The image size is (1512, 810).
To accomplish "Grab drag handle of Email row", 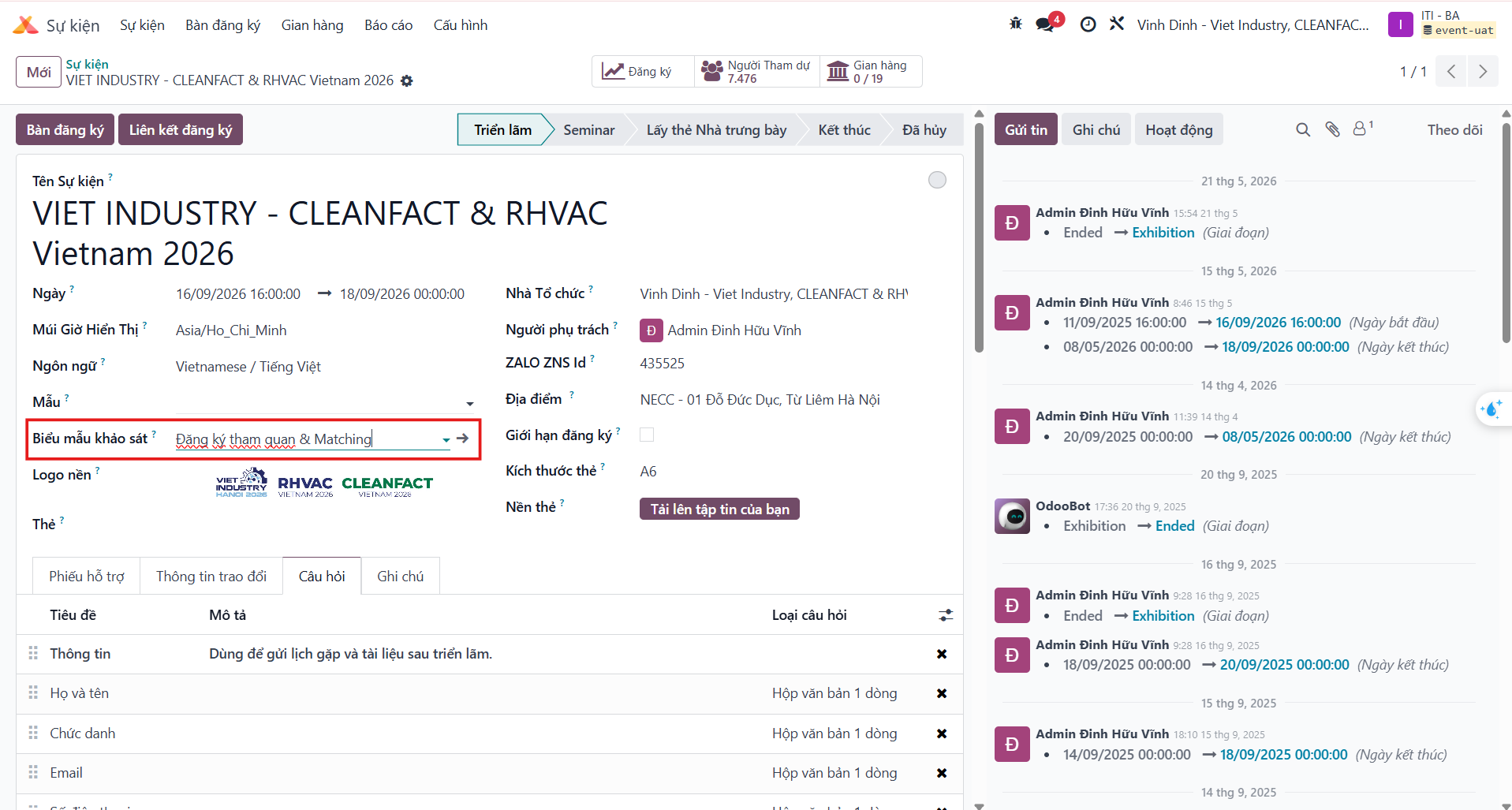I will (x=33, y=772).
